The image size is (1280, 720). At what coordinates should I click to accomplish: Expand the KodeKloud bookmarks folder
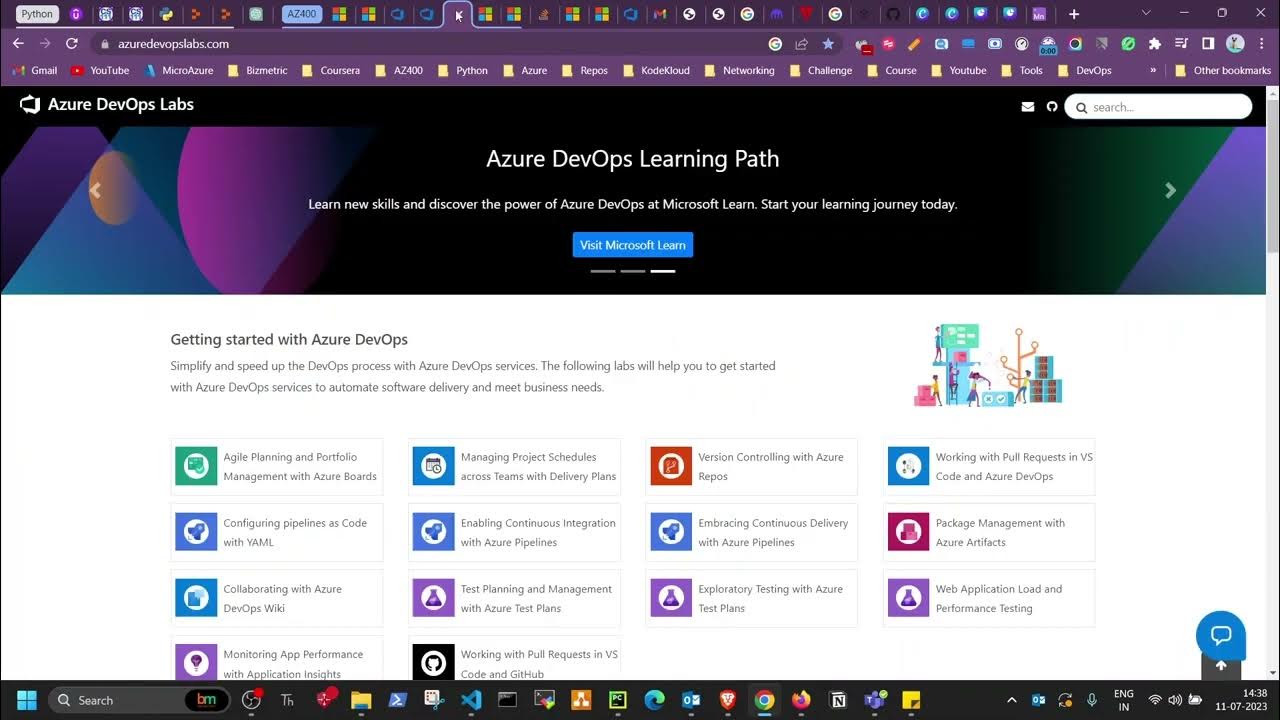pos(656,70)
